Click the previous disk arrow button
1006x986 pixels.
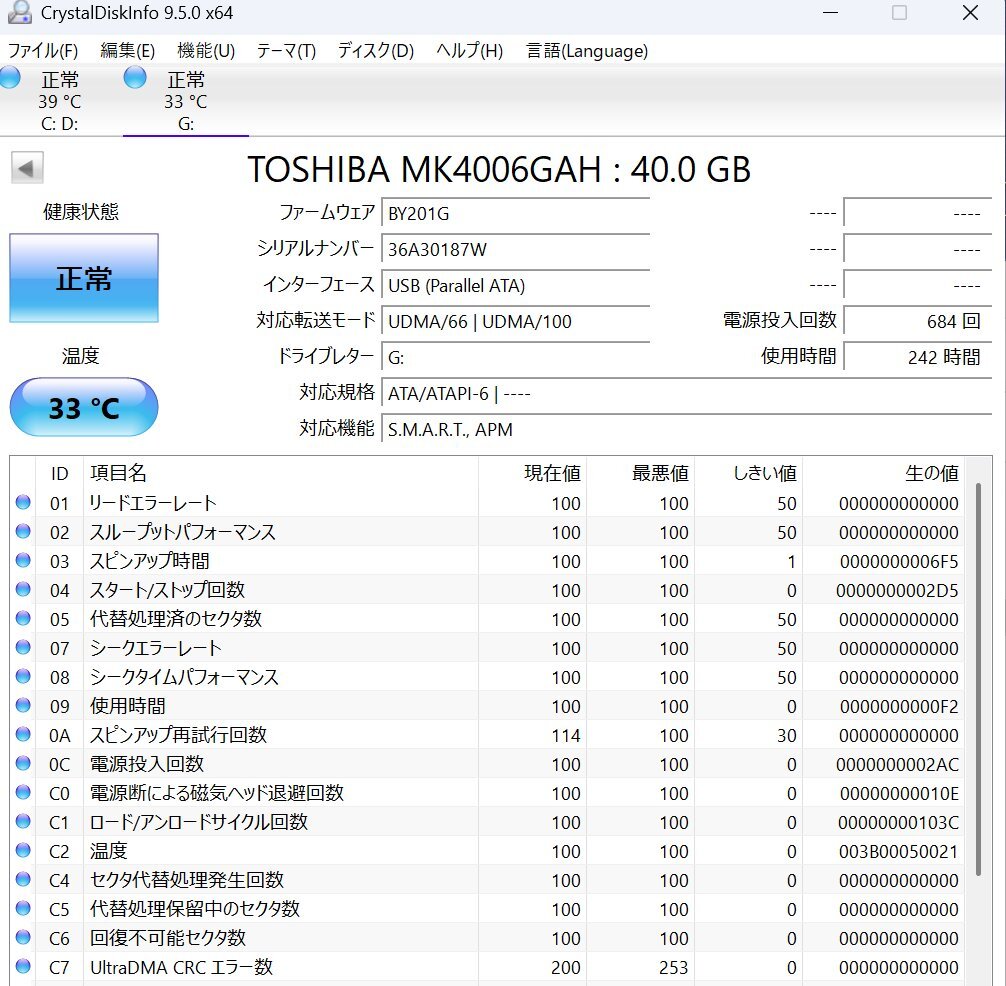(x=27, y=168)
